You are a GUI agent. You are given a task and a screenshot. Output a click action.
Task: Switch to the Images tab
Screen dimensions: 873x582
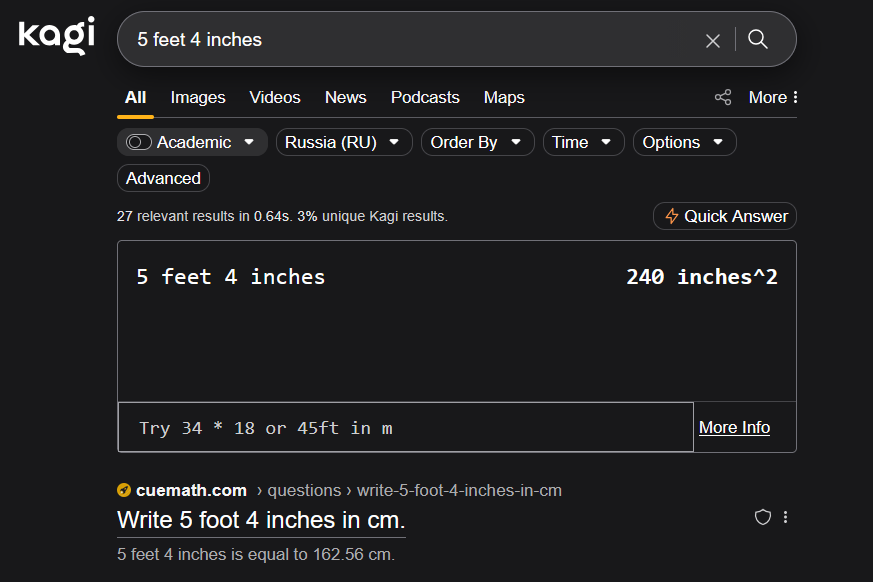tap(198, 97)
